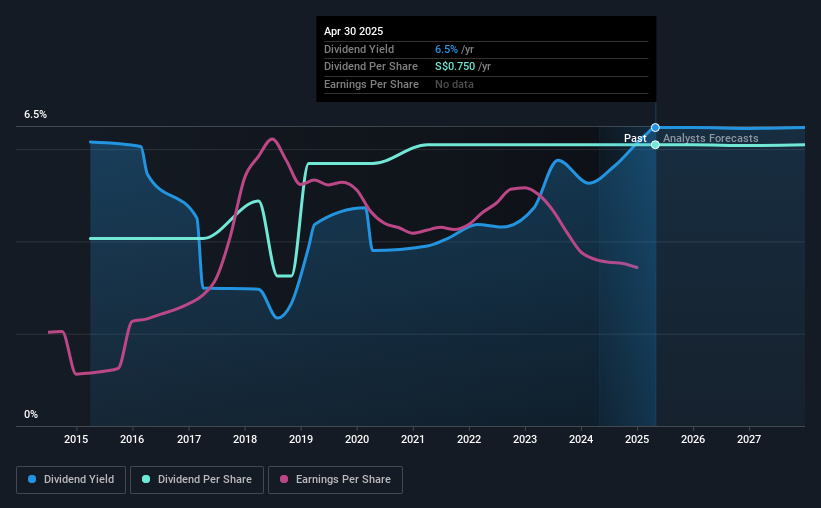
Task: Click the 2023 x-axis label
Action: [525, 439]
